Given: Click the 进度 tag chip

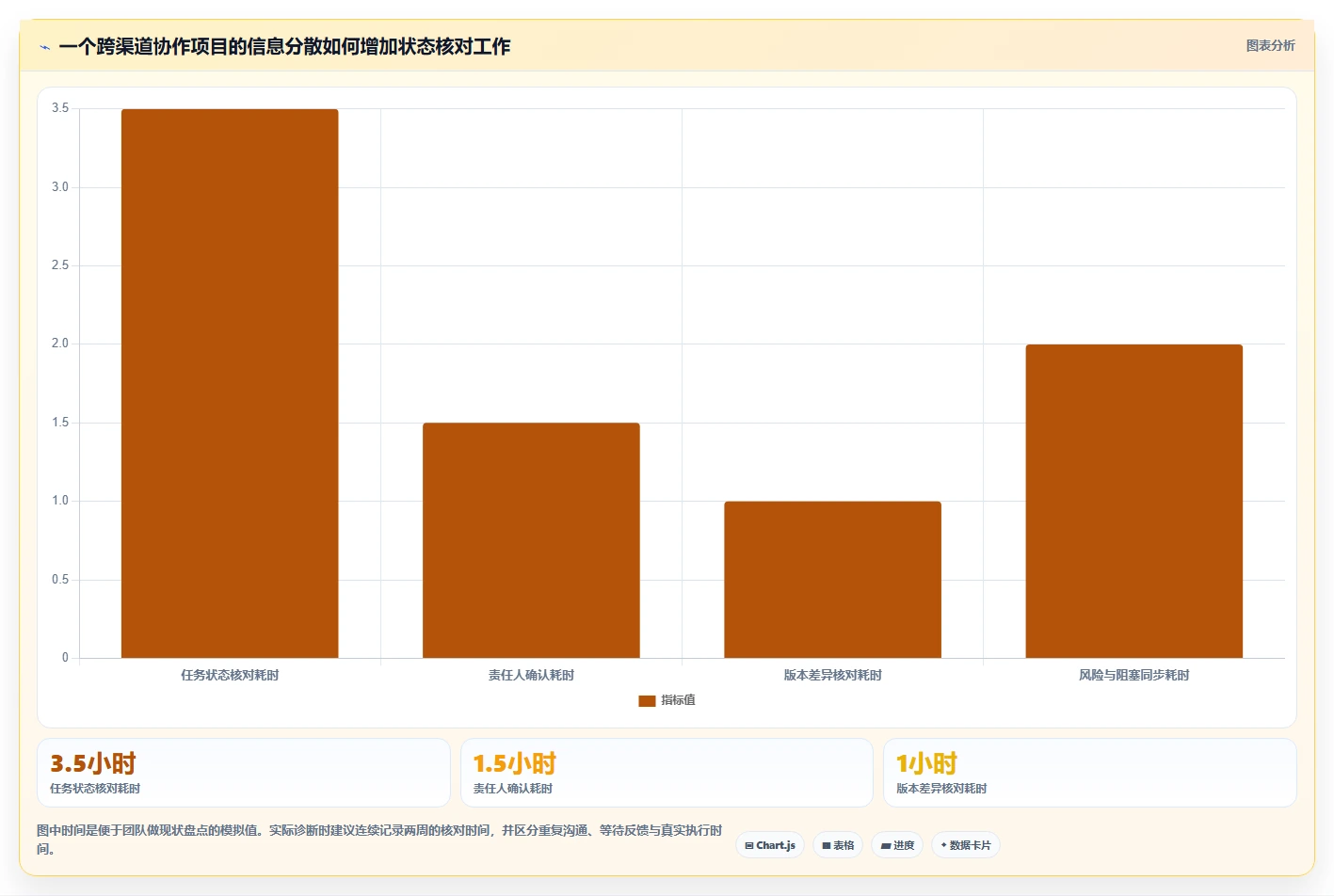Looking at the screenshot, I should coord(897,845).
